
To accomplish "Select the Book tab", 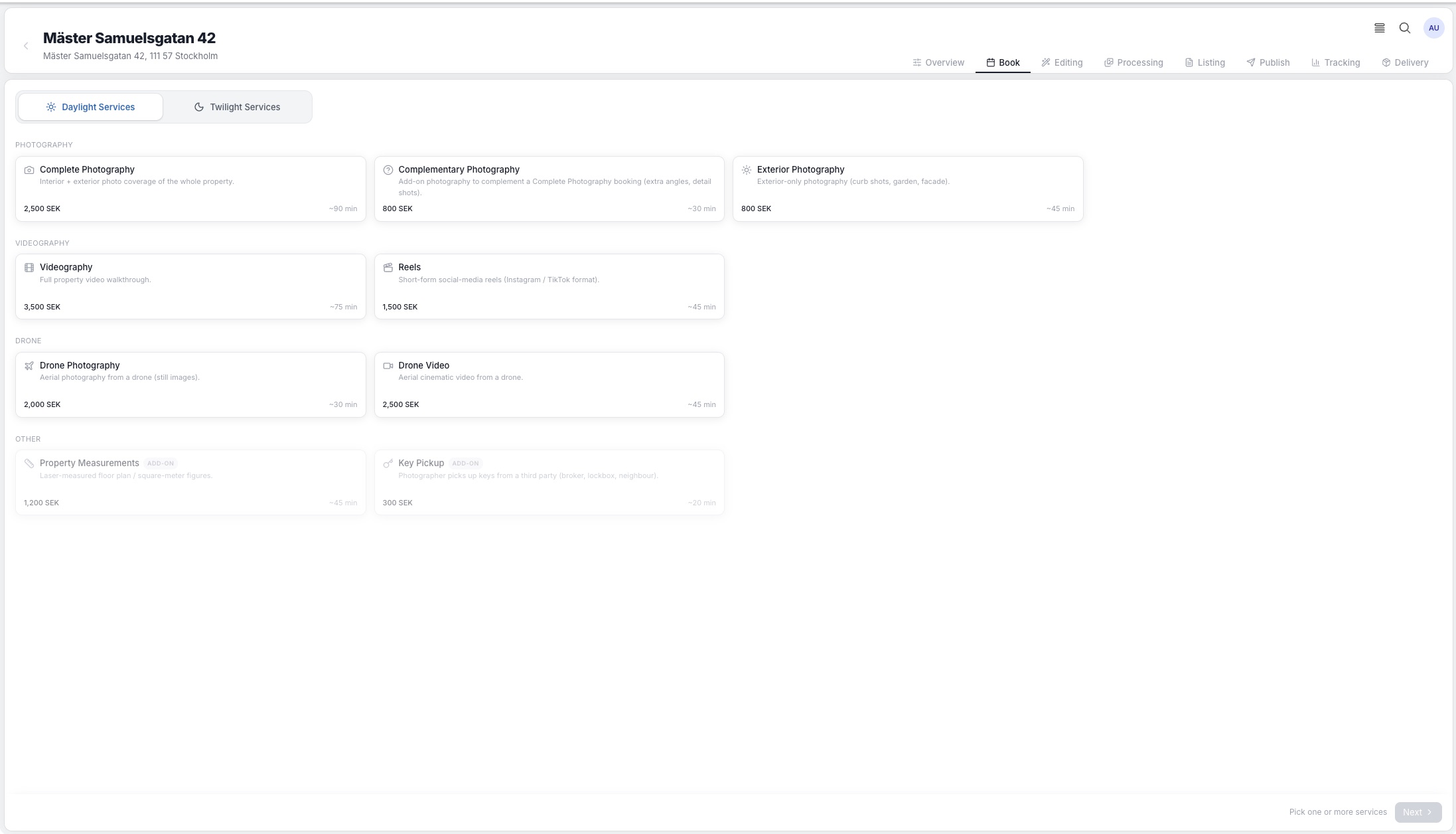I will coord(1003,62).
